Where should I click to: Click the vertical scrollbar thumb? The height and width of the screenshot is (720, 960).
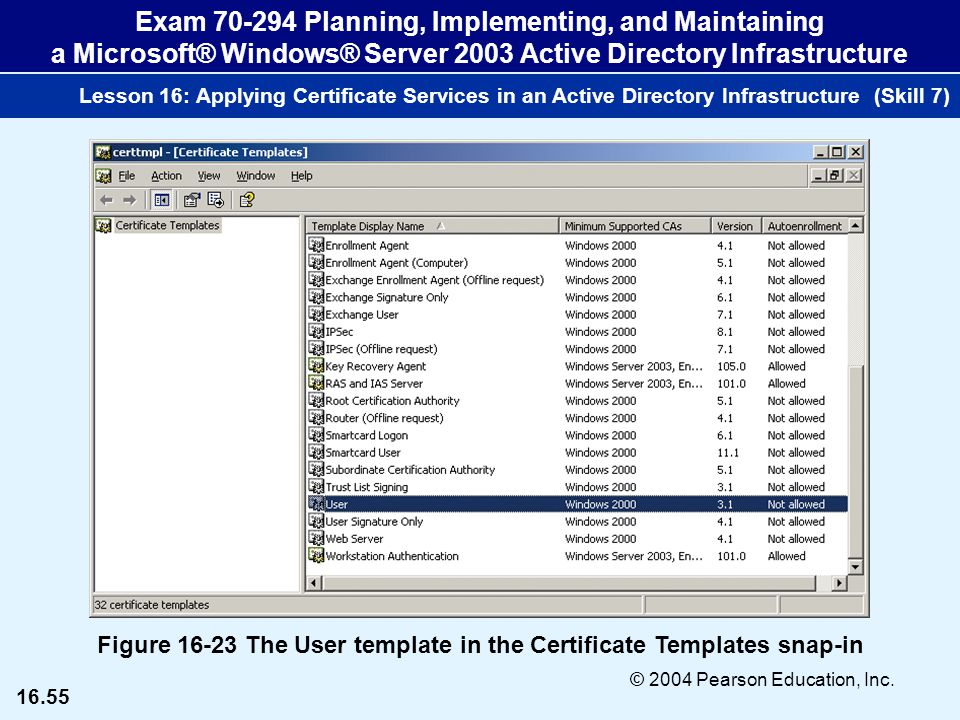855,462
